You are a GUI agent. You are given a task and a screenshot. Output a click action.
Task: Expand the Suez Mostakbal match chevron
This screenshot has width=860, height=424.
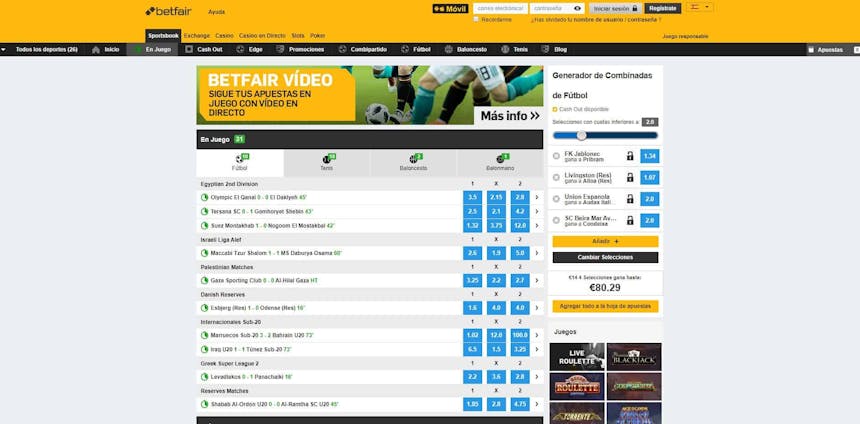537,225
